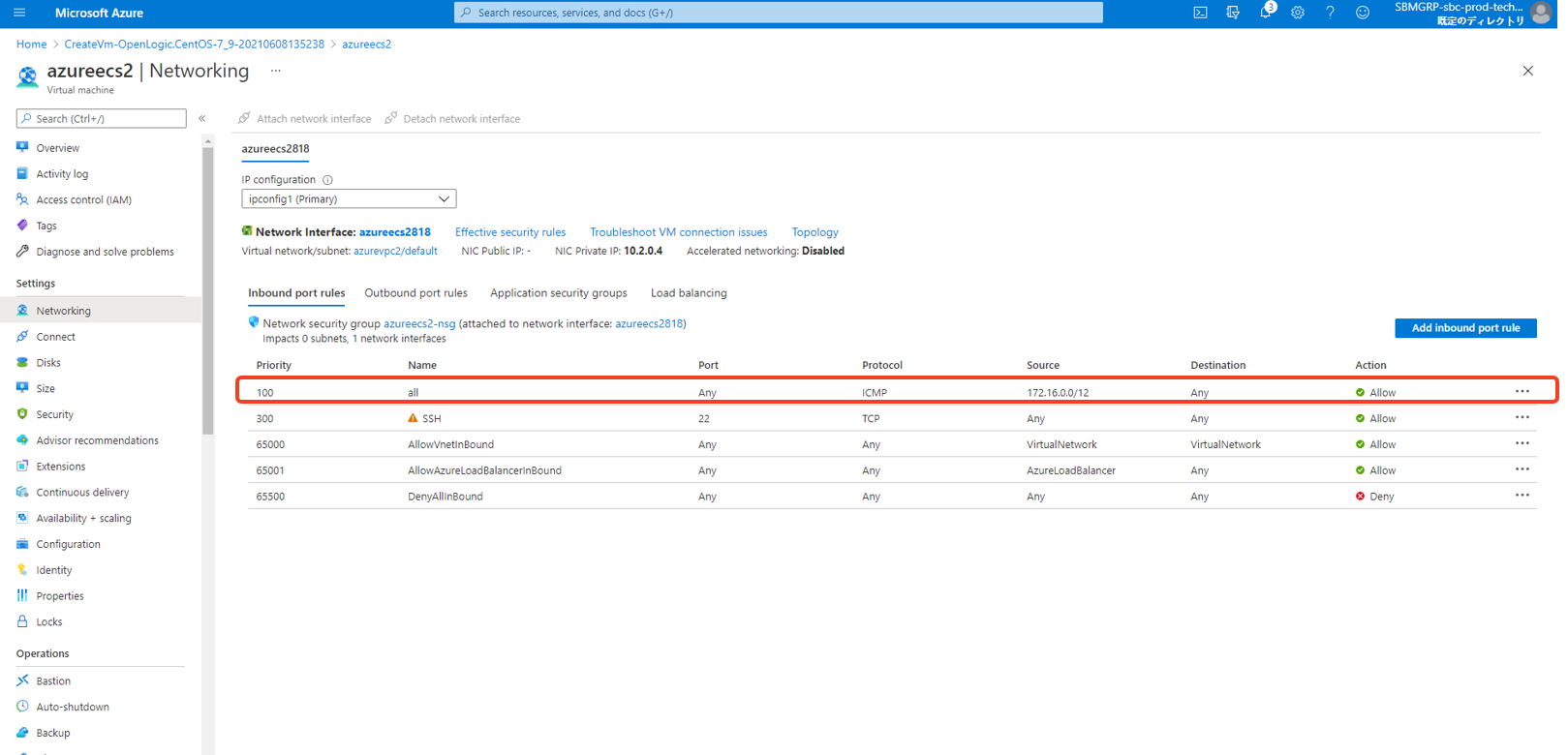Open the Azure portal hamburger menu

[19, 13]
